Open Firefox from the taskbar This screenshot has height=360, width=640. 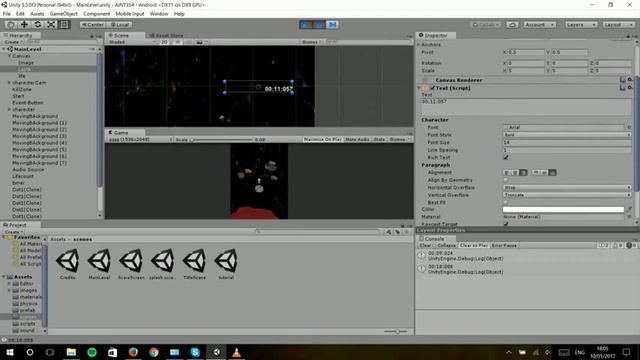tap(133, 352)
